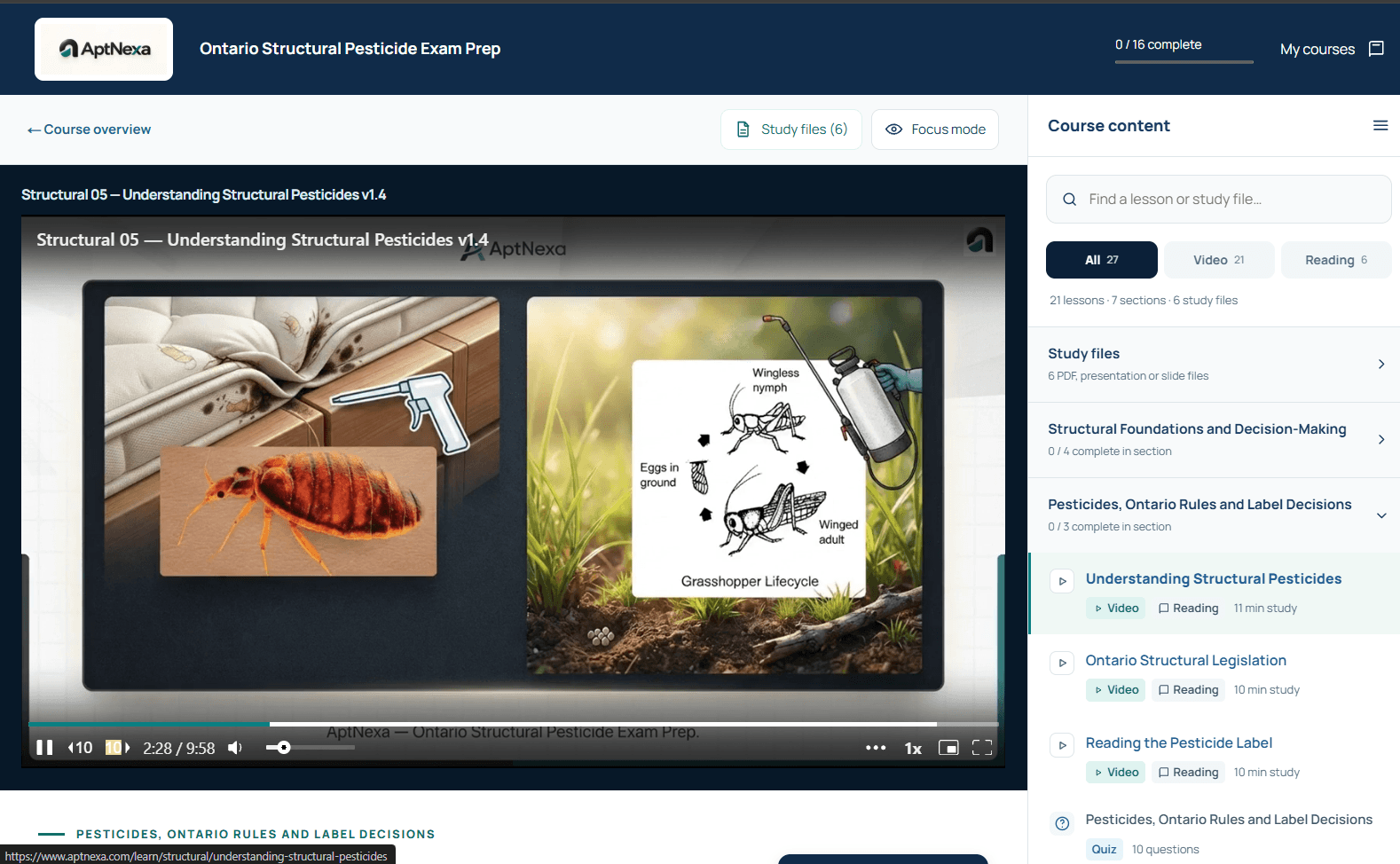Click play icon for Ontario Structural Legislation
The width and height of the screenshot is (1400, 864).
point(1062,663)
